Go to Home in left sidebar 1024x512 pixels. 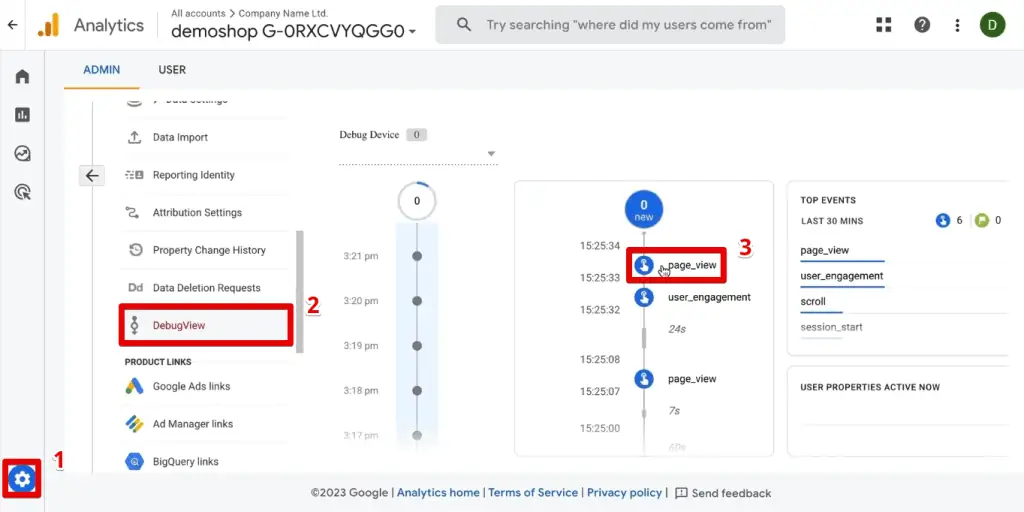click(22, 76)
